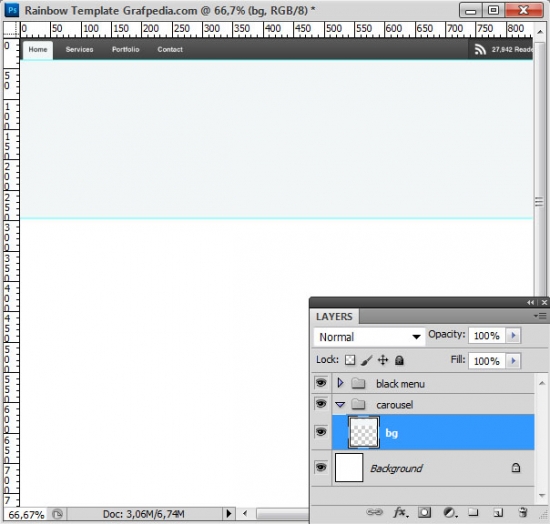Create a new group with the folder icon

(473, 512)
